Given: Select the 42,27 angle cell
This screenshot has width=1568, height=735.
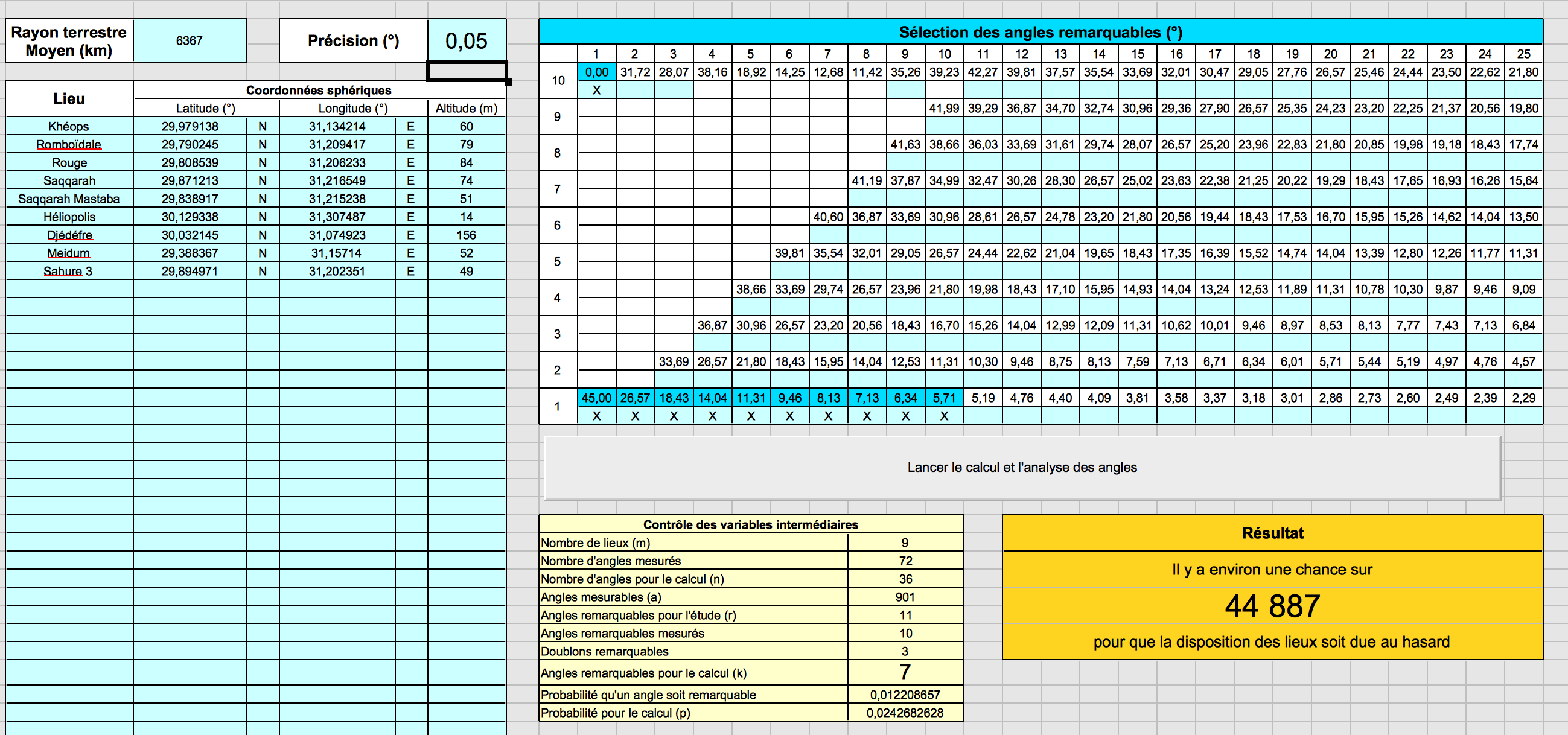Looking at the screenshot, I should pyautogui.click(x=983, y=72).
